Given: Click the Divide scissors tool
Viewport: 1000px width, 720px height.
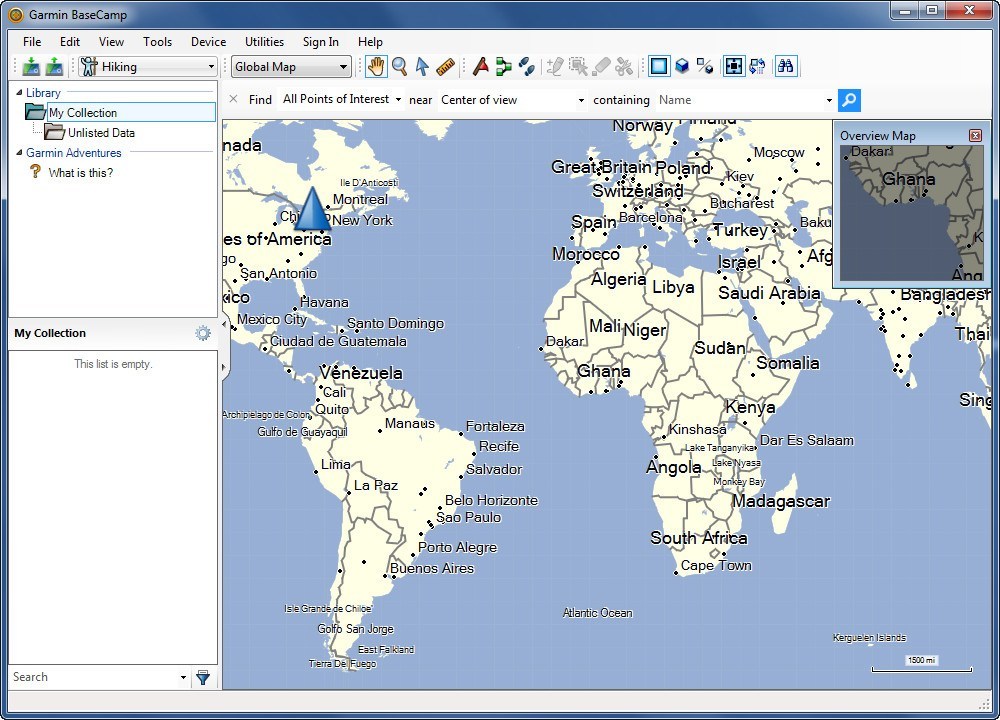Looking at the screenshot, I should (624, 66).
